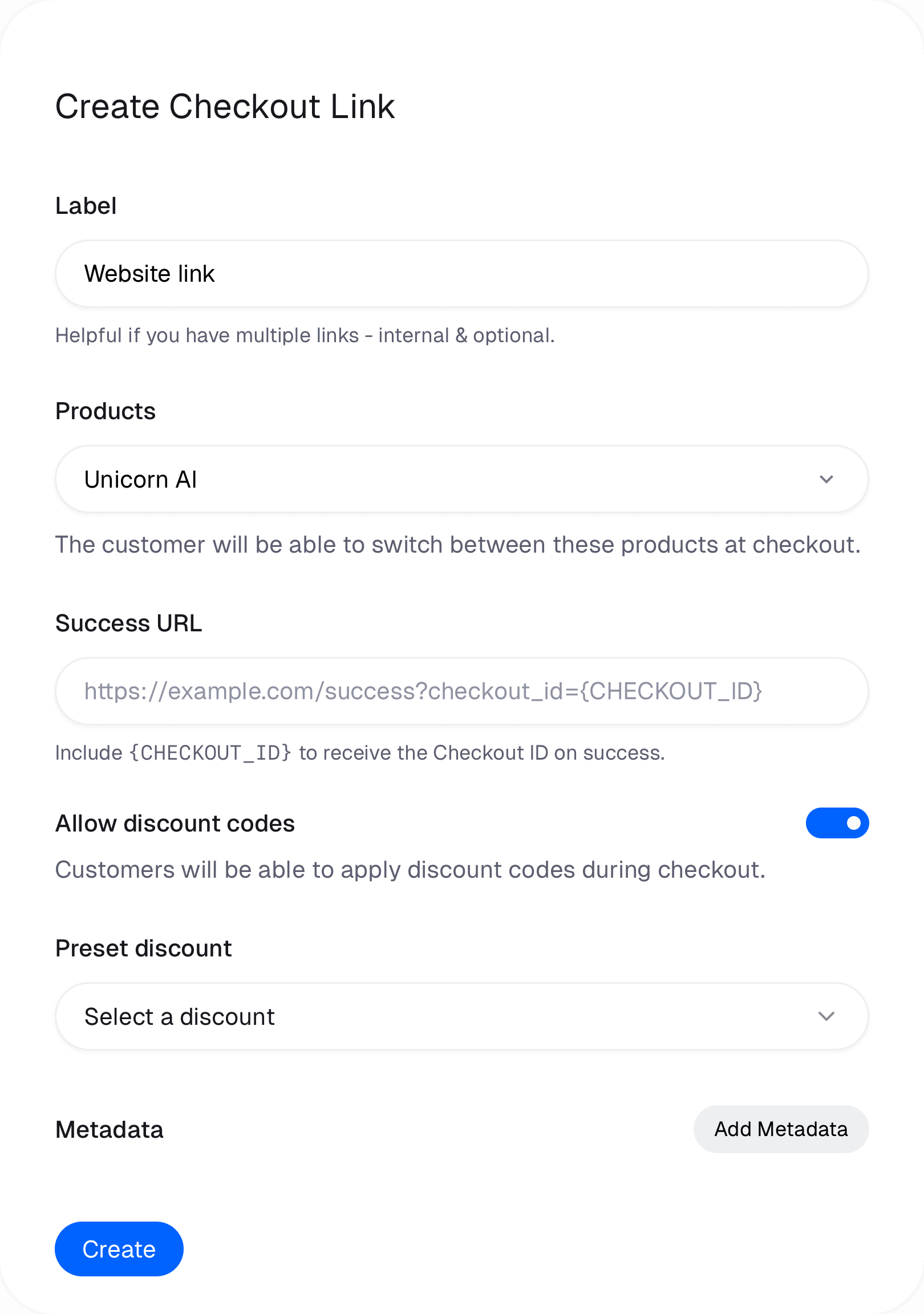Disable the Allow discount codes toggle
The image size is (924, 1314).
(x=837, y=823)
